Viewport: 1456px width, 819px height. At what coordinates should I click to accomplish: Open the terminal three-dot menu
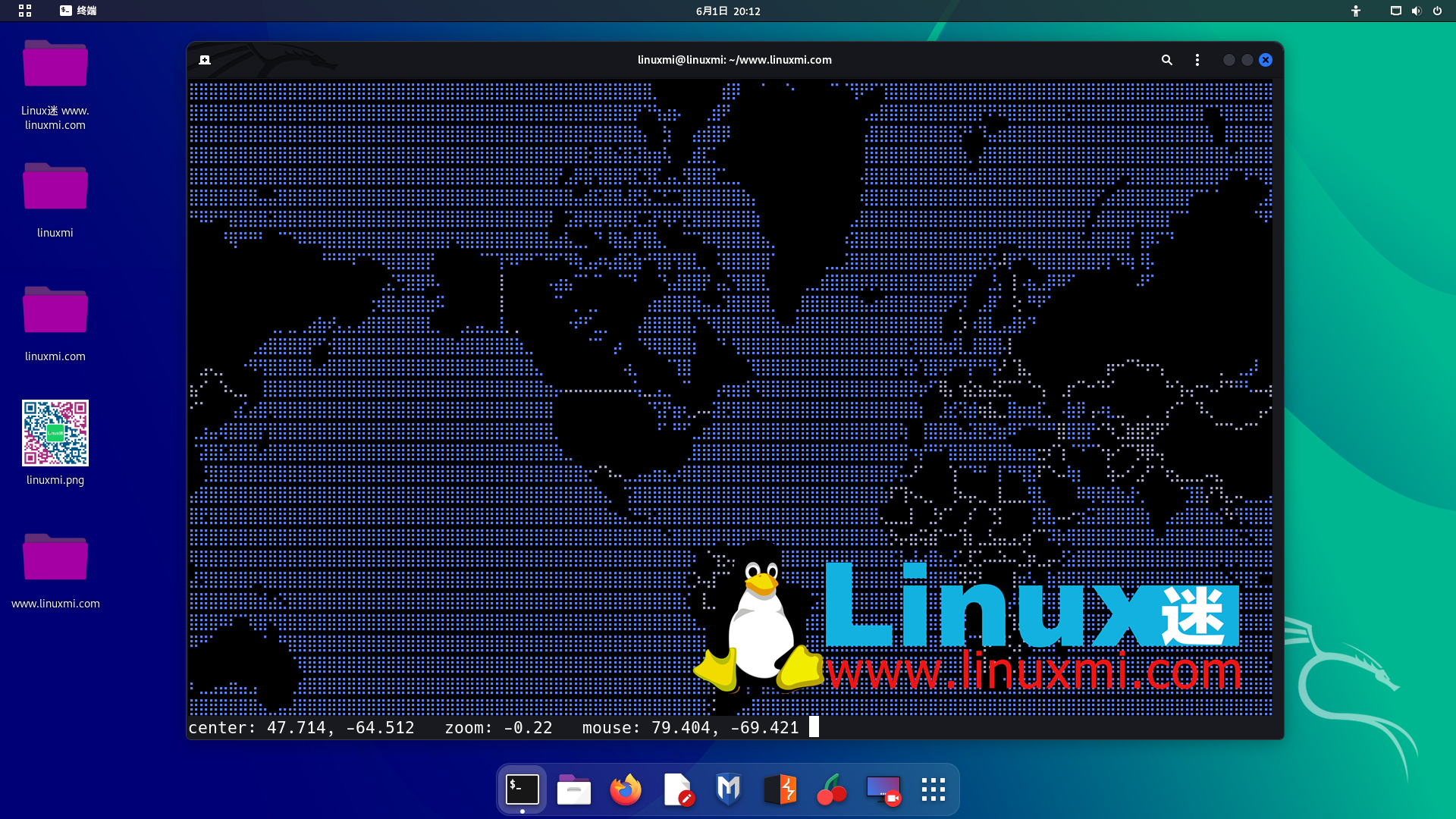(x=1197, y=60)
